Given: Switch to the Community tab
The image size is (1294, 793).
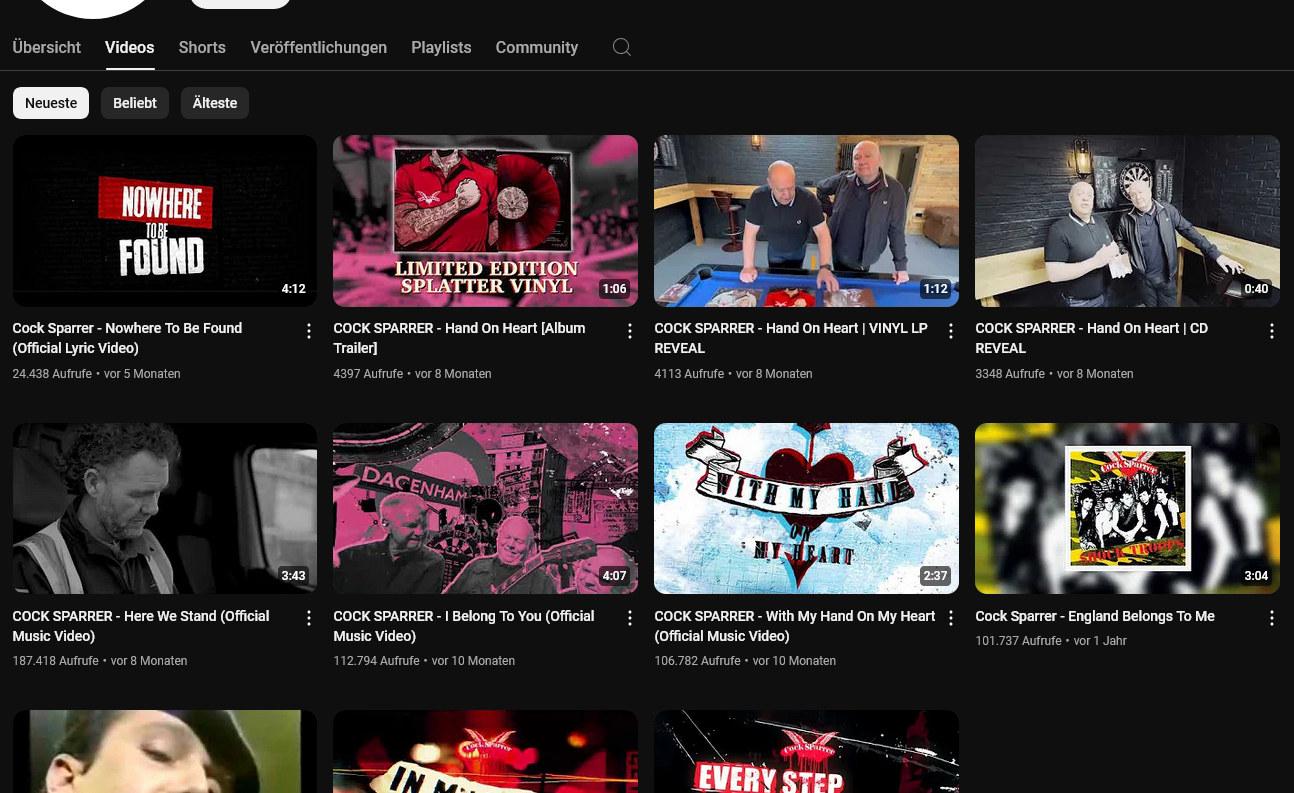Looking at the screenshot, I should click(537, 47).
